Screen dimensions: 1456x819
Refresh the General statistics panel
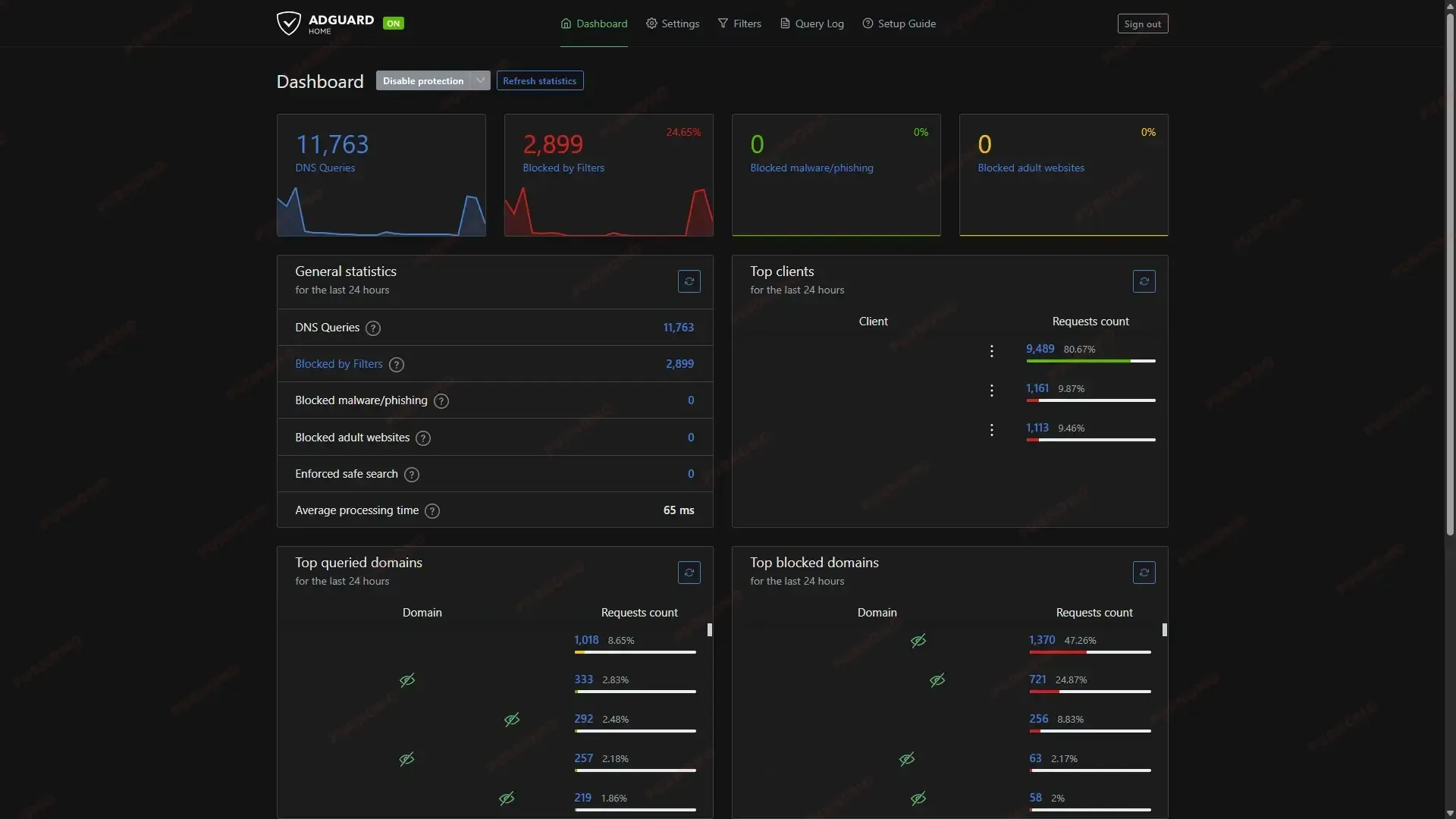coord(689,281)
